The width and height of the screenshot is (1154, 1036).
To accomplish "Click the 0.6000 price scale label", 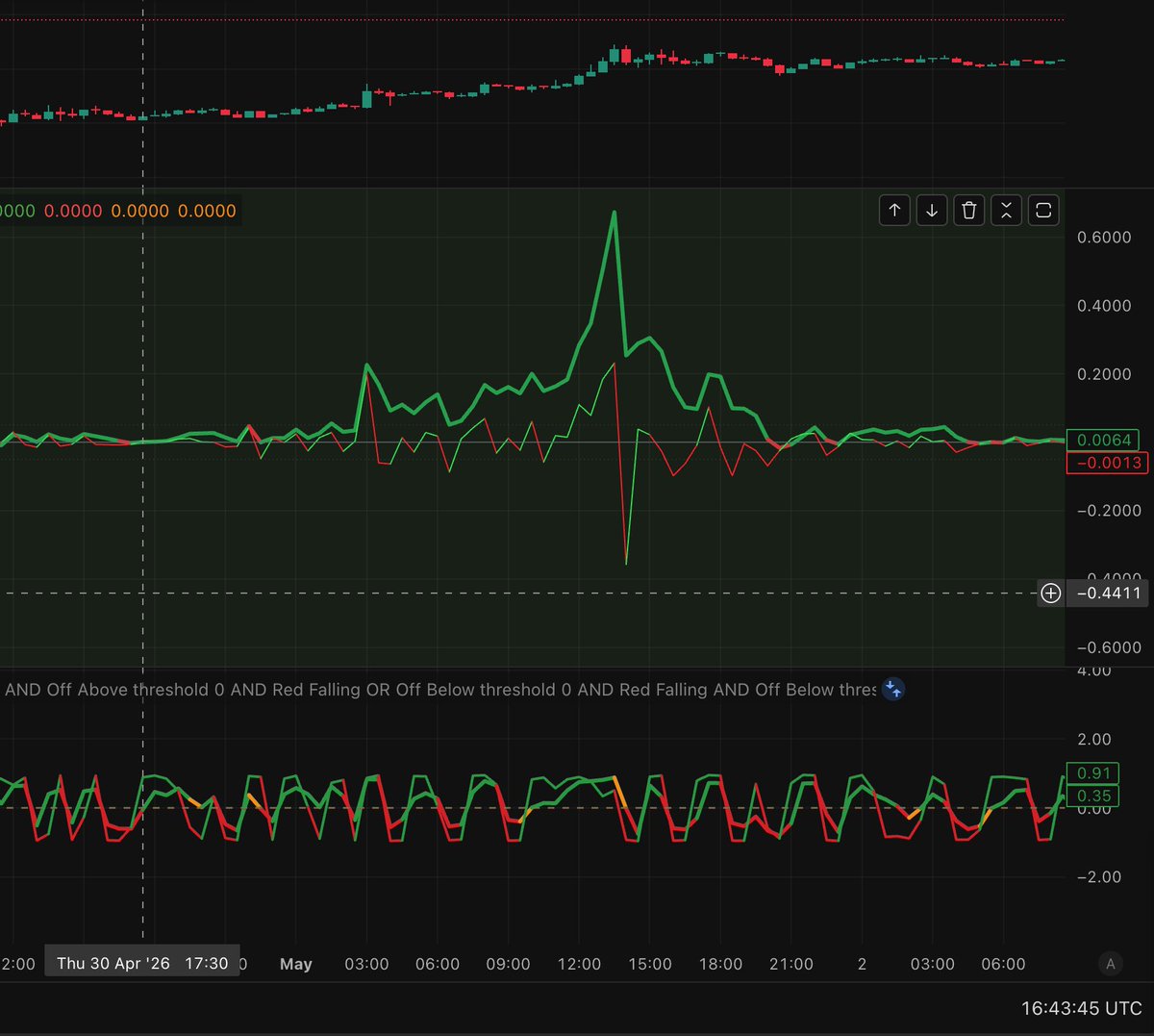I will coord(1104,238).
